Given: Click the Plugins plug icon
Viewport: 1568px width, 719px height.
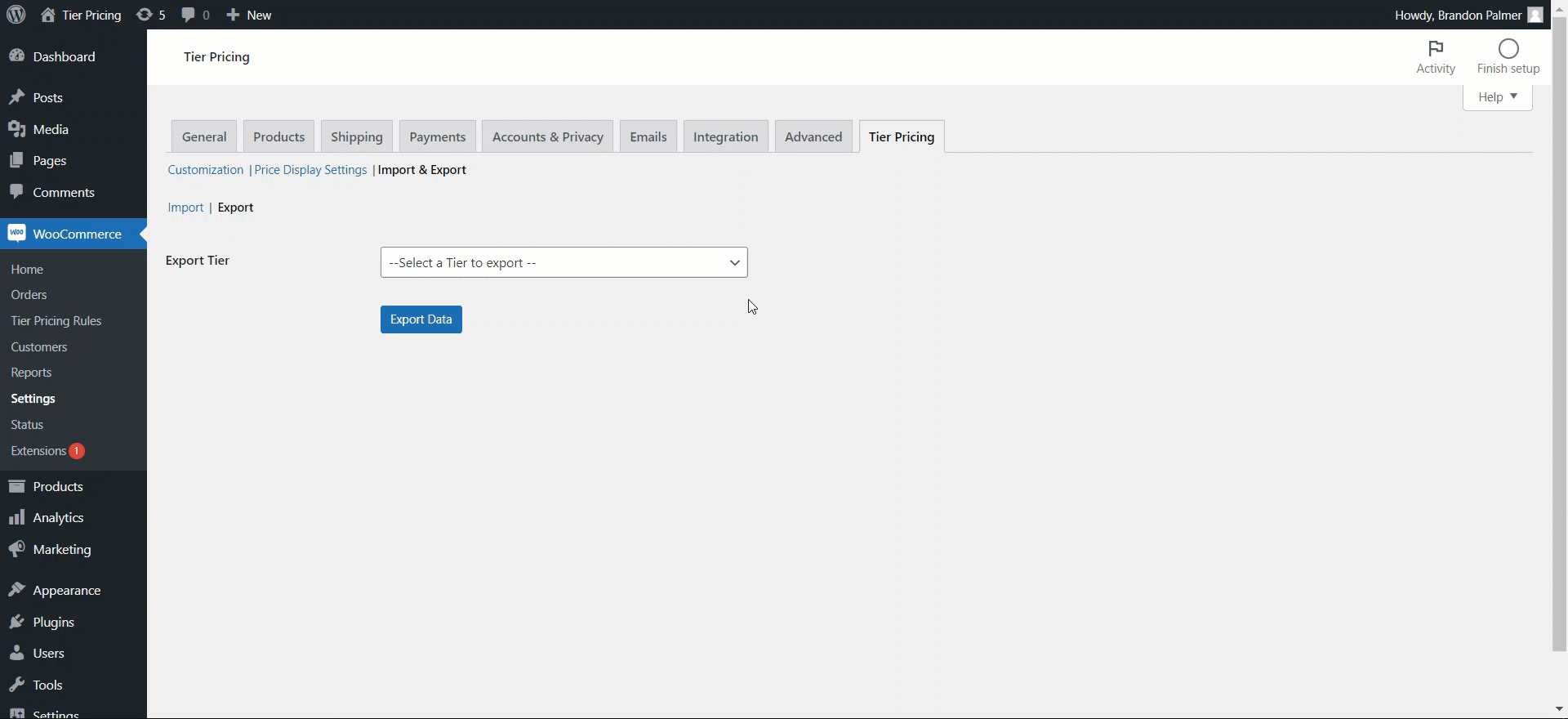Looking at the screenshot, I should click(x=16, y=622).
